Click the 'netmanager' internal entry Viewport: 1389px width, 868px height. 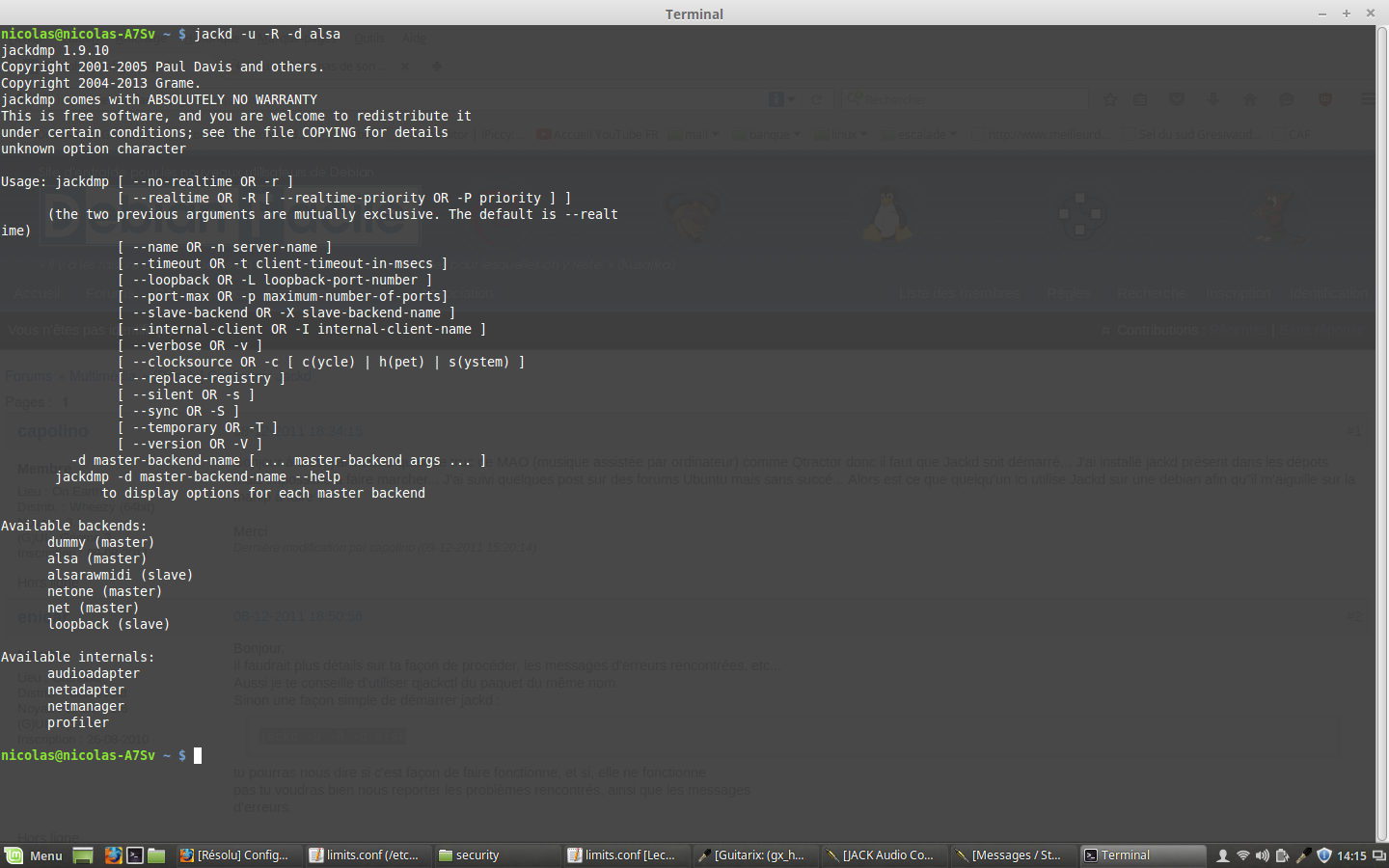tap(86, 706)
